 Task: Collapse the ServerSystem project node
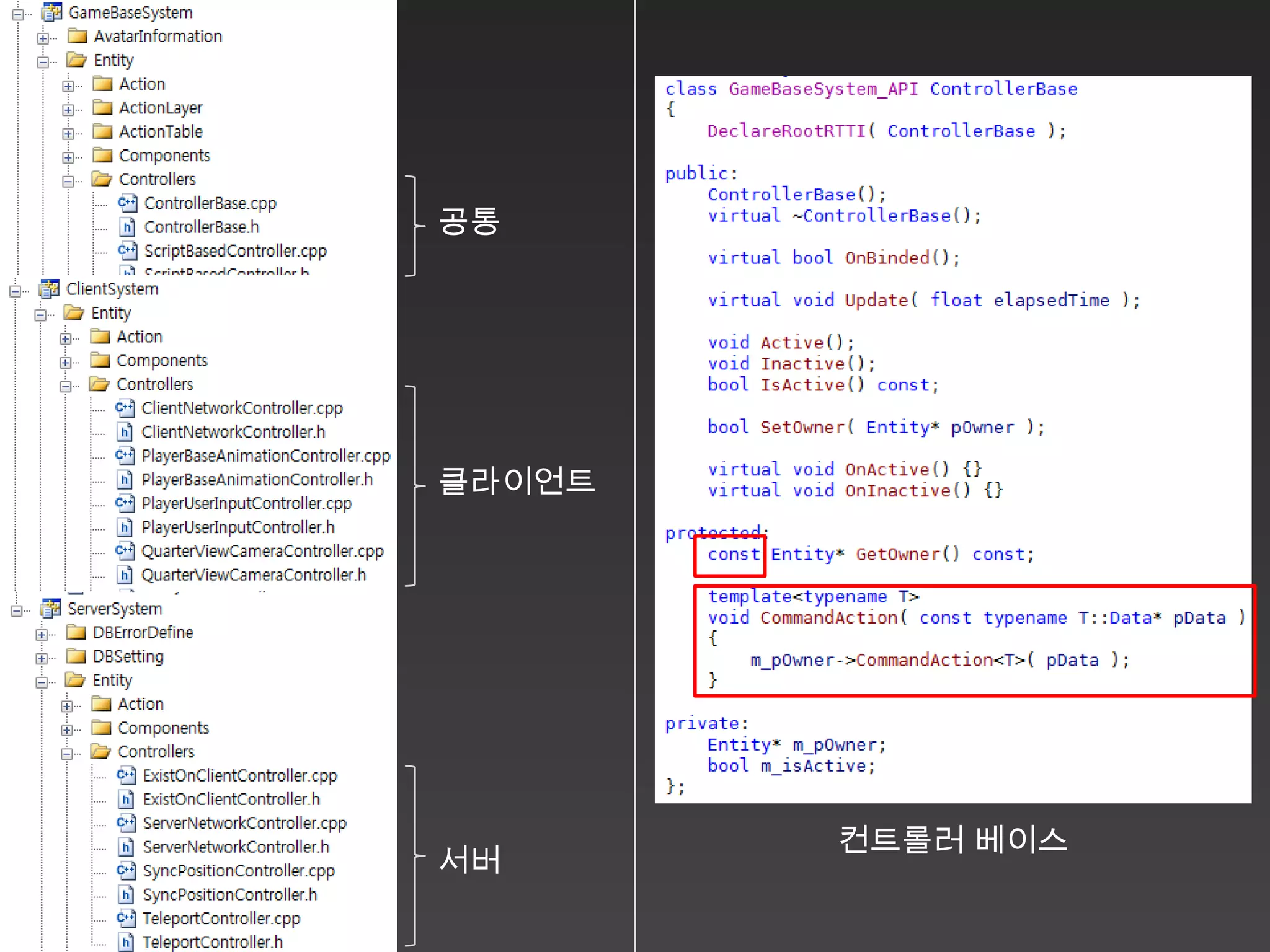pyautogui.click(x=17, y=610)
